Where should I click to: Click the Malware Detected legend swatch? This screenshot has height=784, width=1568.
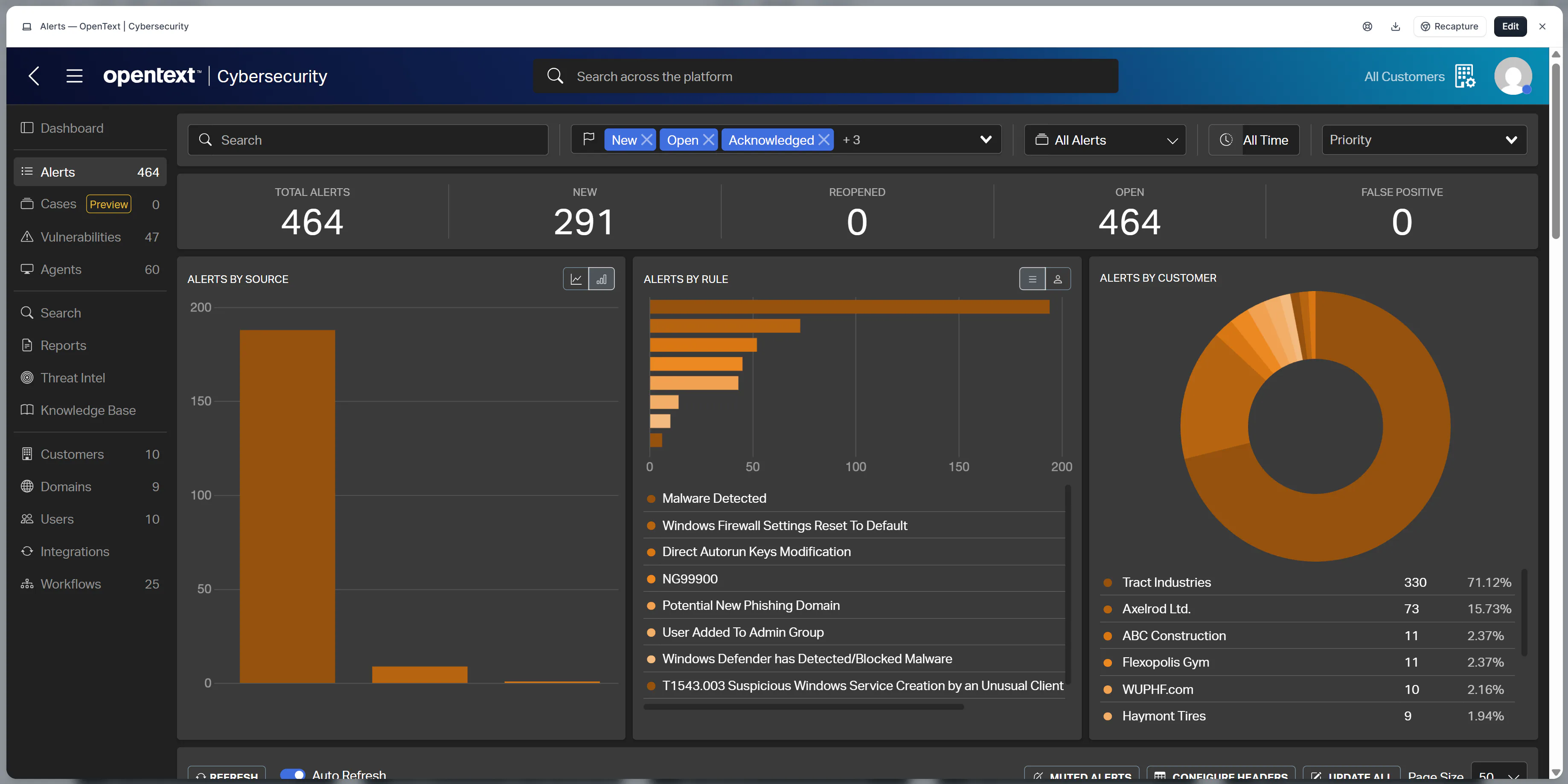tap(651, 498)
